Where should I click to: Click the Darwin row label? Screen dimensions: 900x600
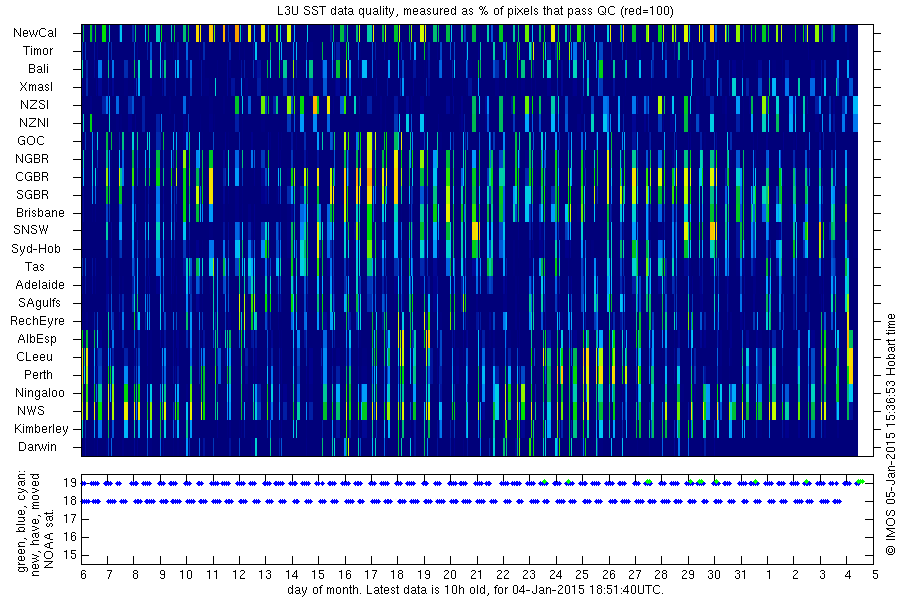[37, 447]
